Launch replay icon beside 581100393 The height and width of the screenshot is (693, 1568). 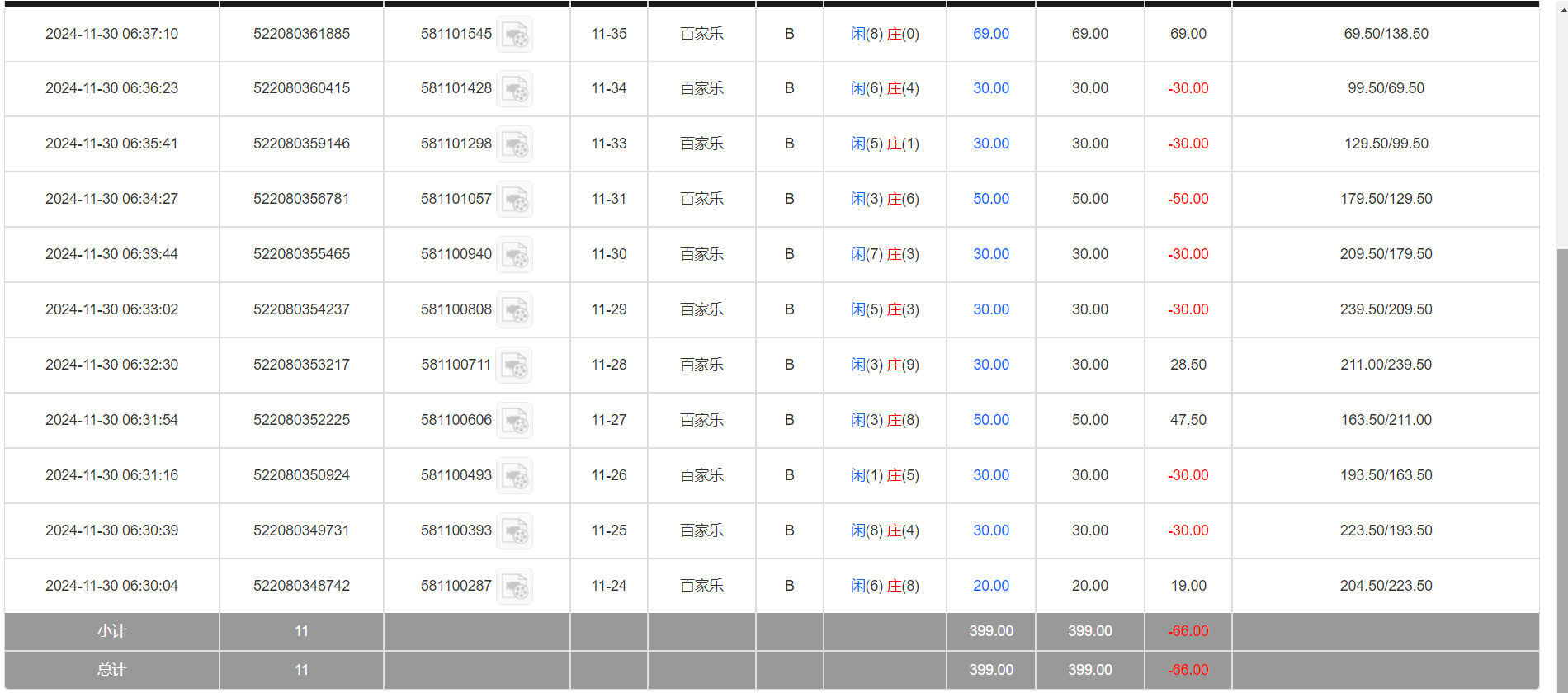click(514, 531)
